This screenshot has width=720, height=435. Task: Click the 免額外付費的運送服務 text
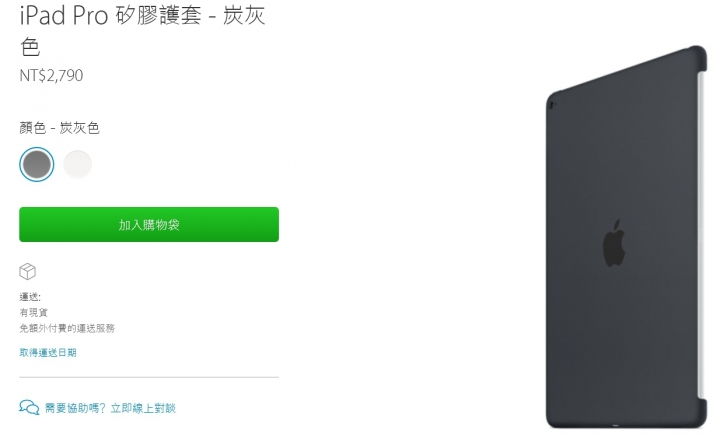click(67, 328)
